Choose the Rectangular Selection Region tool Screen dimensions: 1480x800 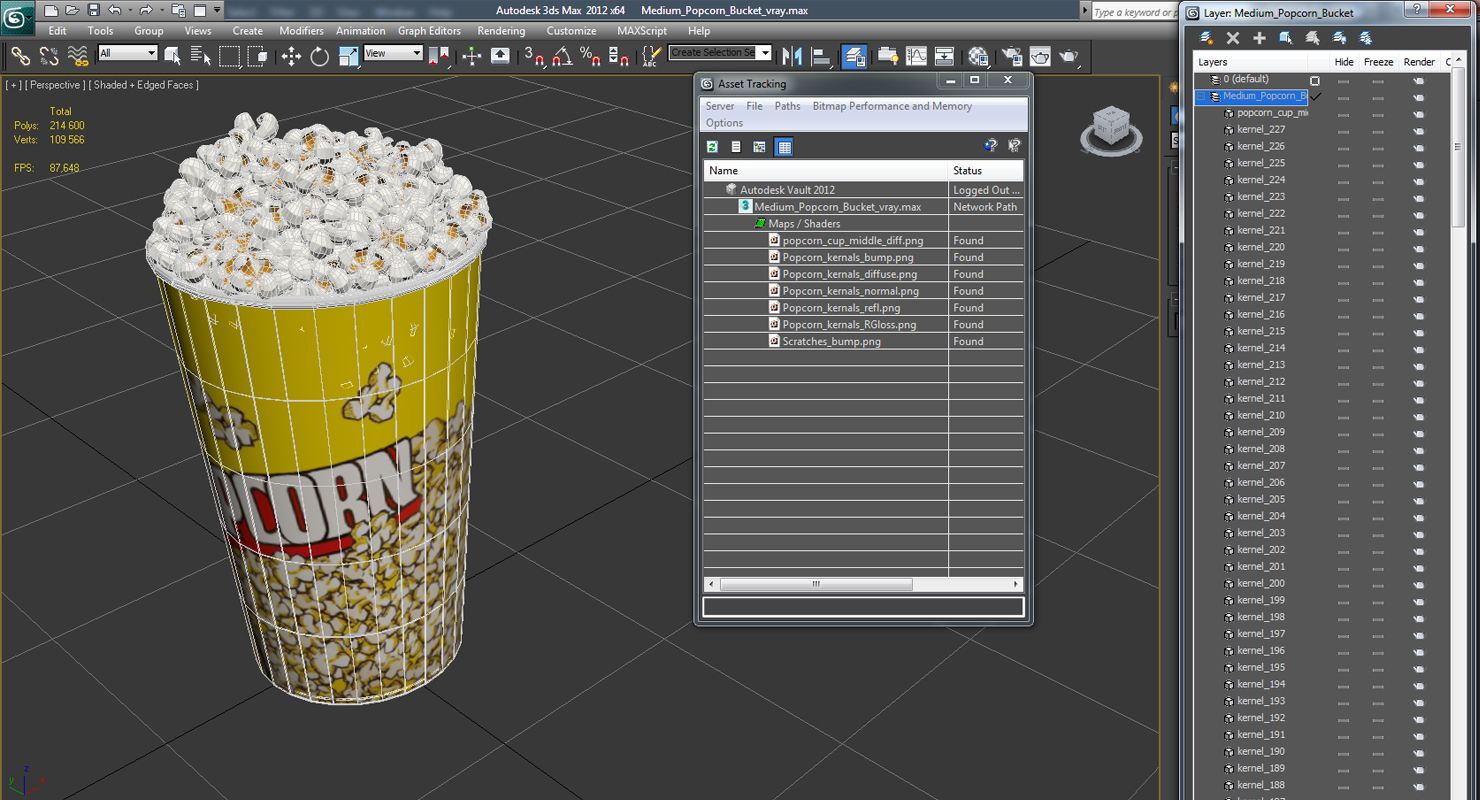pyautogui.click(x=229, y=56)
